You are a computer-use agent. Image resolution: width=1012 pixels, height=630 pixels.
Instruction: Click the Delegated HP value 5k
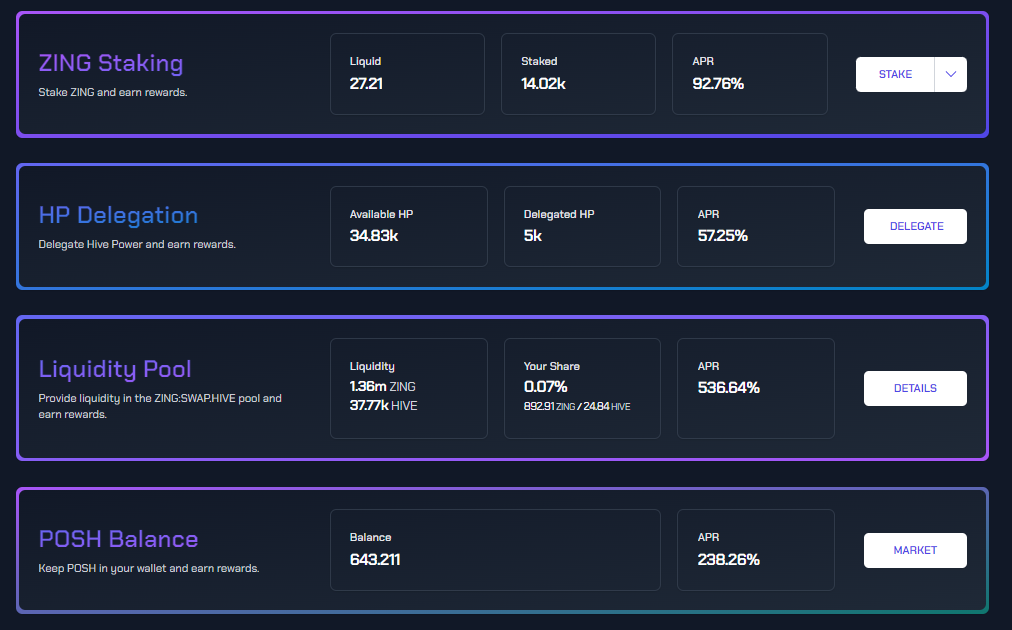coord(532,236)
